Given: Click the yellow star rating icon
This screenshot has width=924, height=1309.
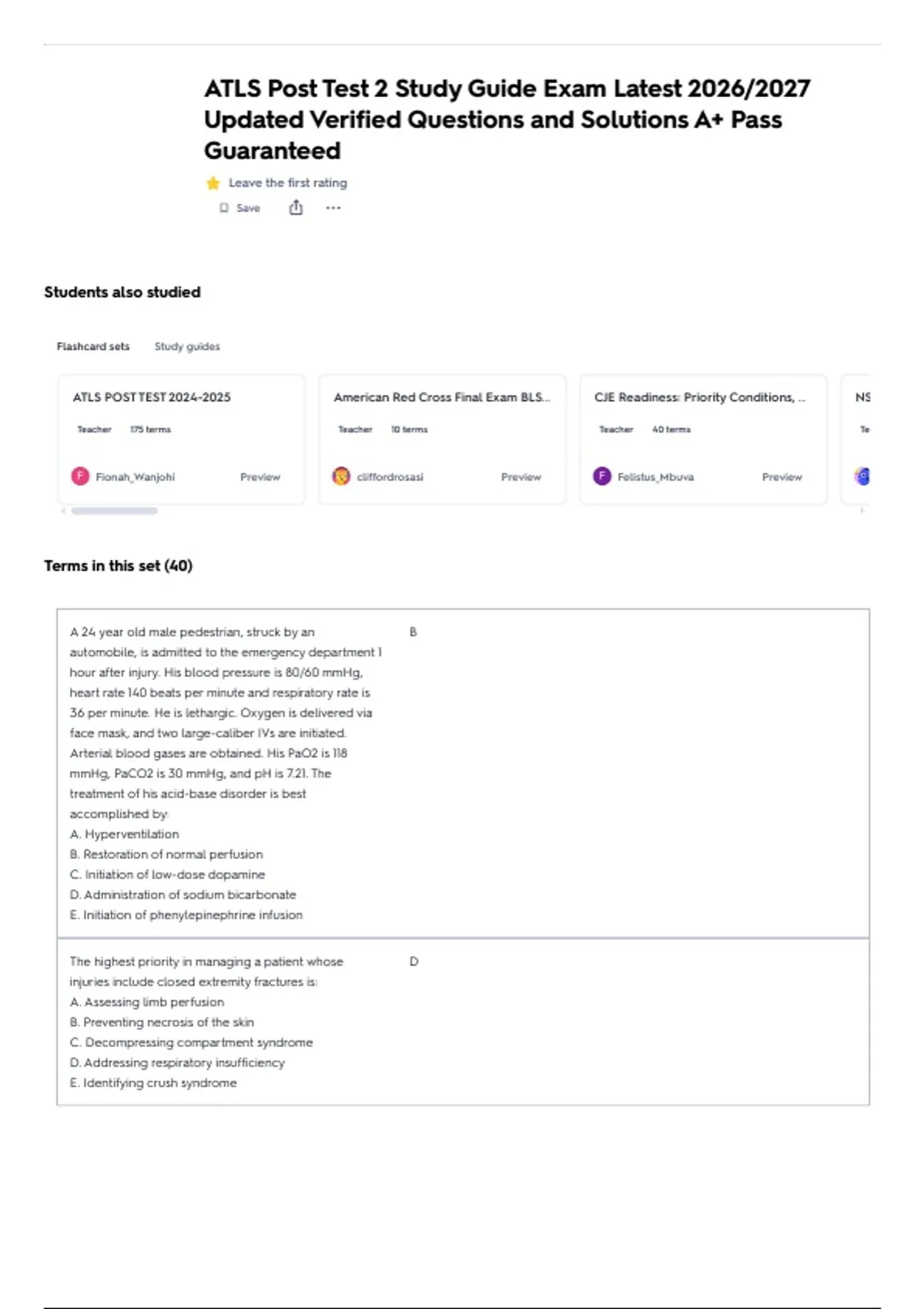Looking at the screenshot, I should tap(213, 182).
